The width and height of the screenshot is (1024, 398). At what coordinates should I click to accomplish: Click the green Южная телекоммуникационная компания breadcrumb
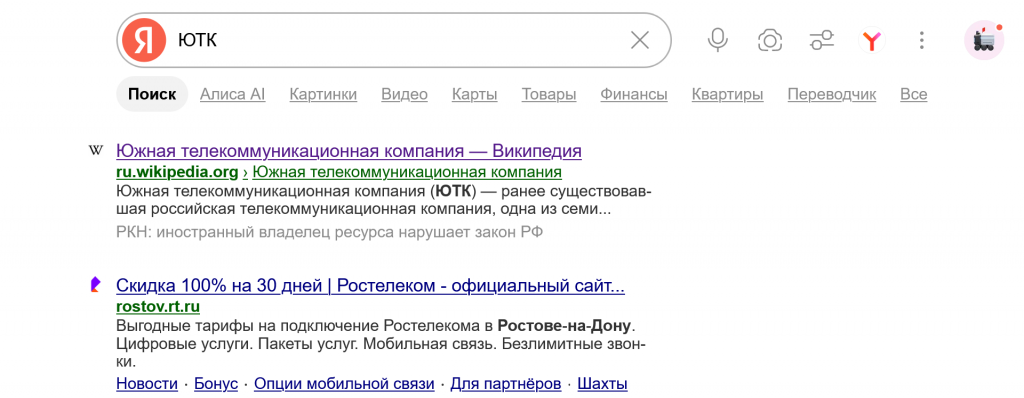click(407, 173)
